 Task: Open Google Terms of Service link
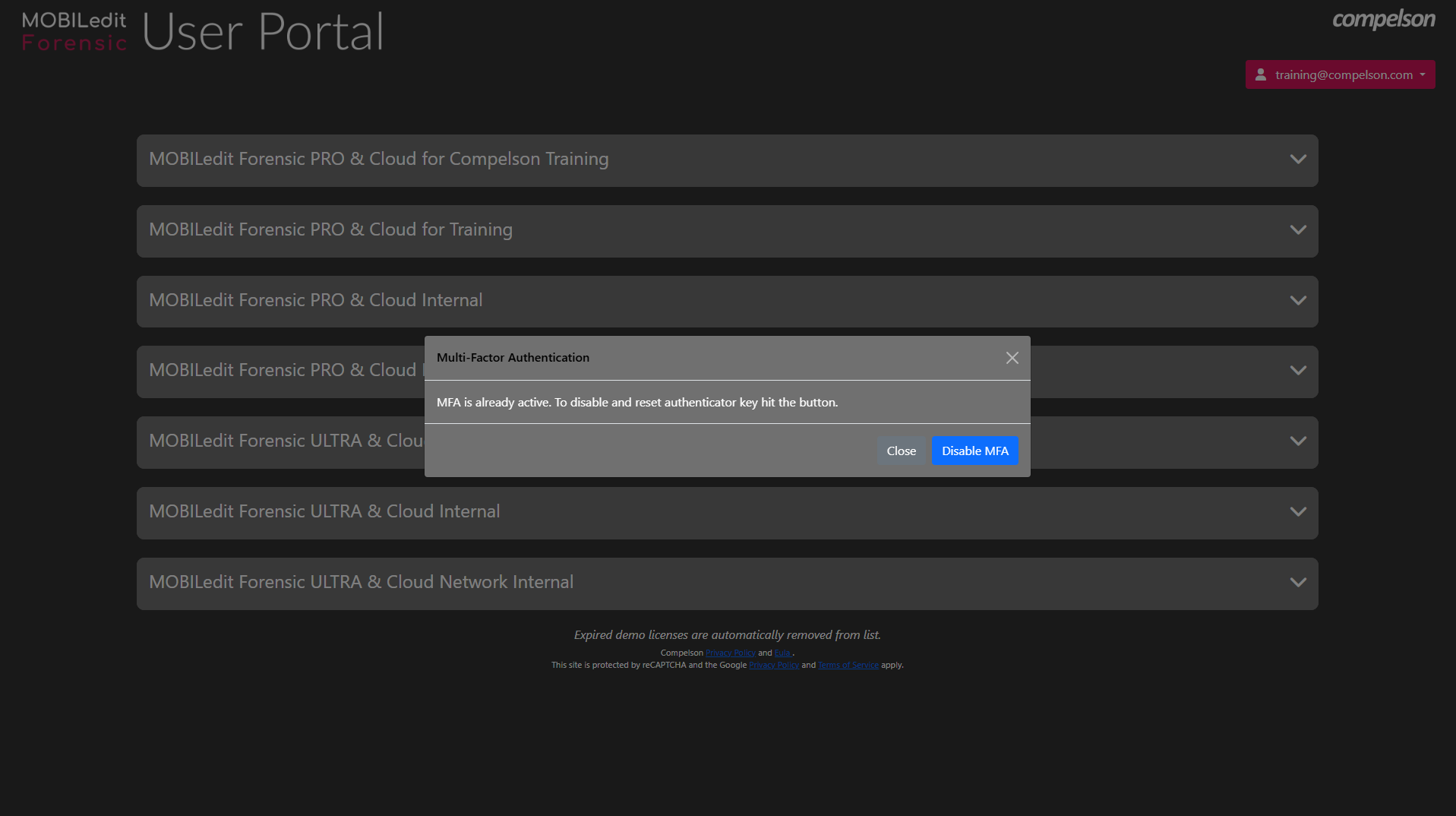click(x=848, y=665)
